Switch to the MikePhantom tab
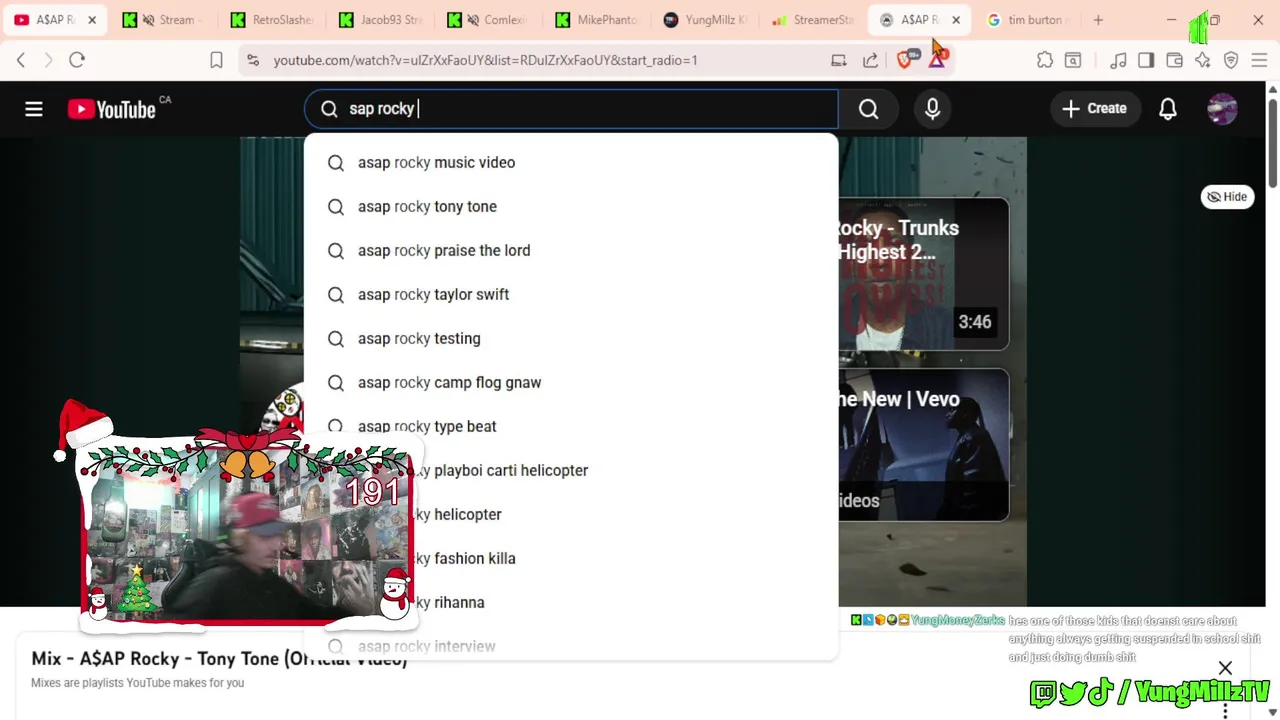The width and height of the screenshot is (1280, 720). (597, 20)
